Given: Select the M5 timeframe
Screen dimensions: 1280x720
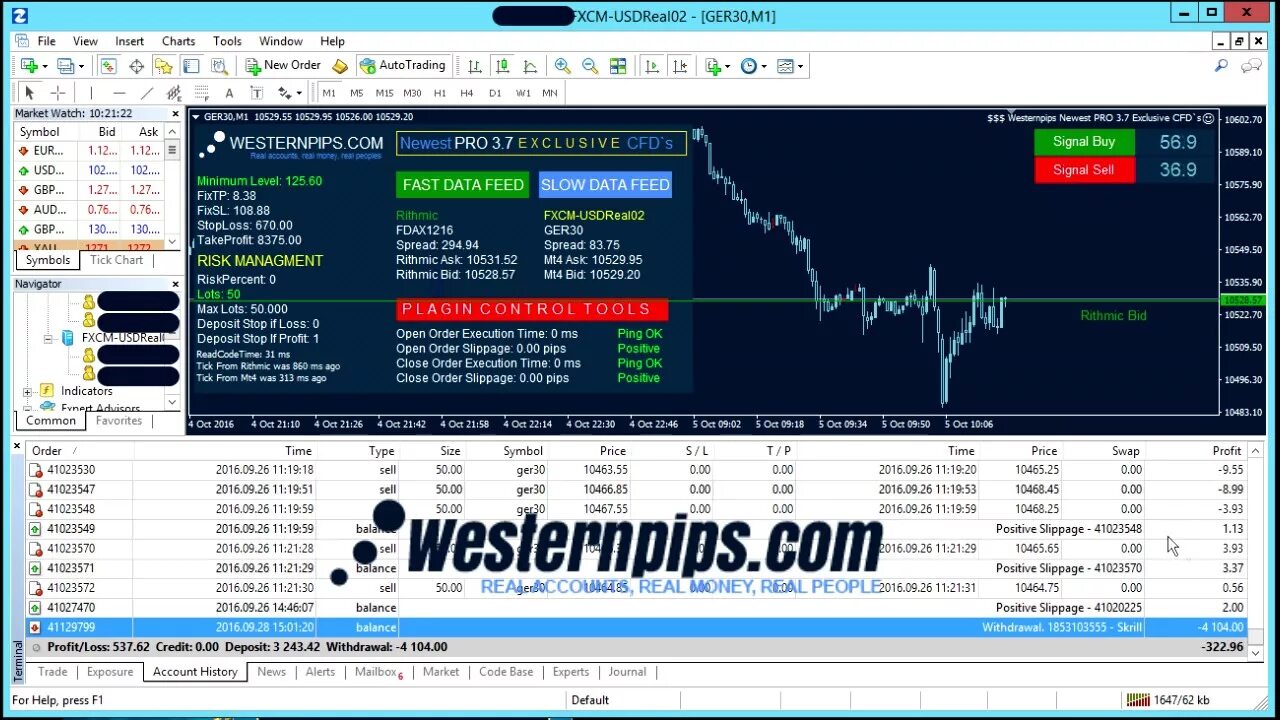Looking at the screenshot, I should (356, 93).
